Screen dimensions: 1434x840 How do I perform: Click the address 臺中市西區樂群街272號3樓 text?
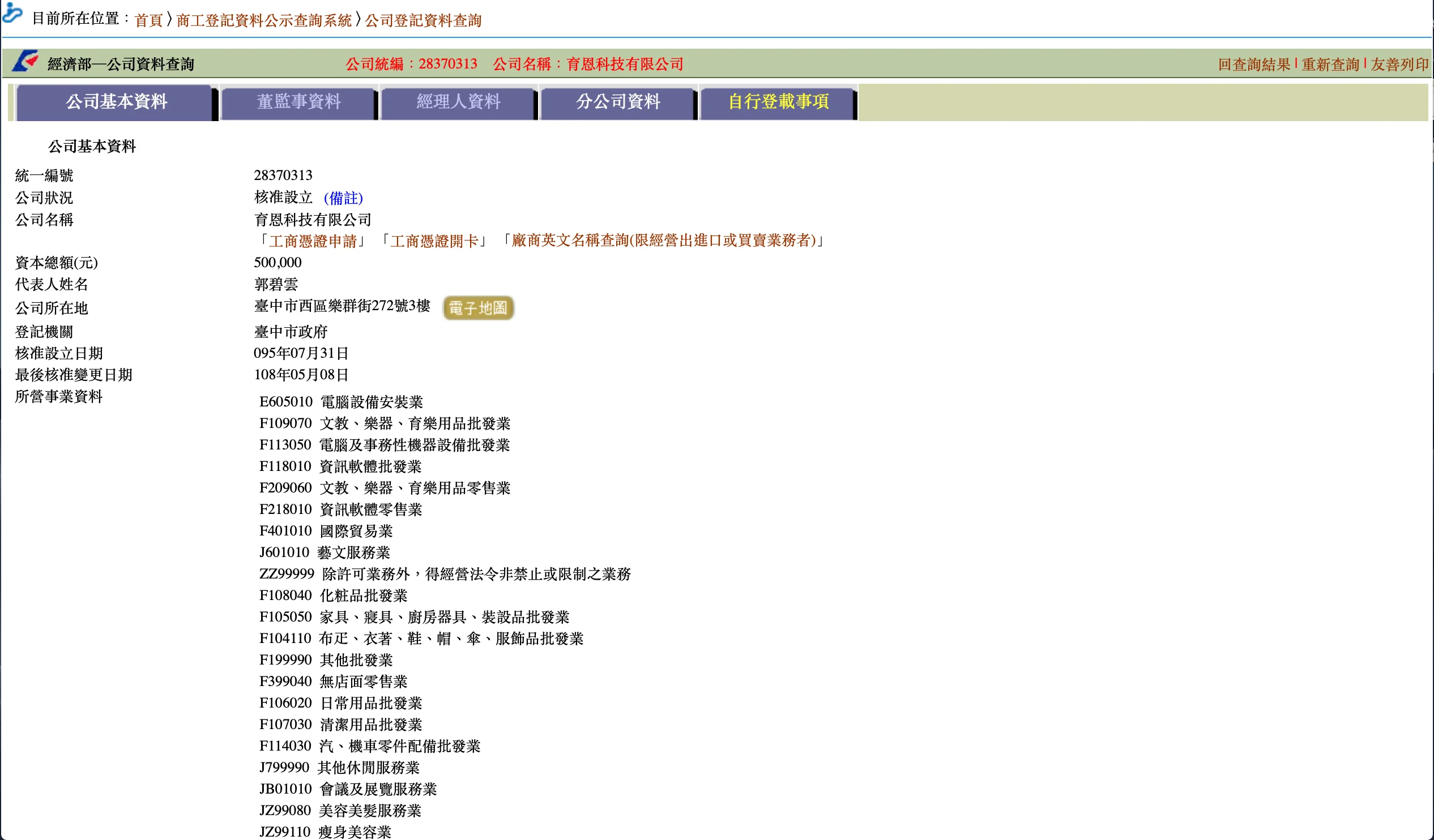(342, 306)
